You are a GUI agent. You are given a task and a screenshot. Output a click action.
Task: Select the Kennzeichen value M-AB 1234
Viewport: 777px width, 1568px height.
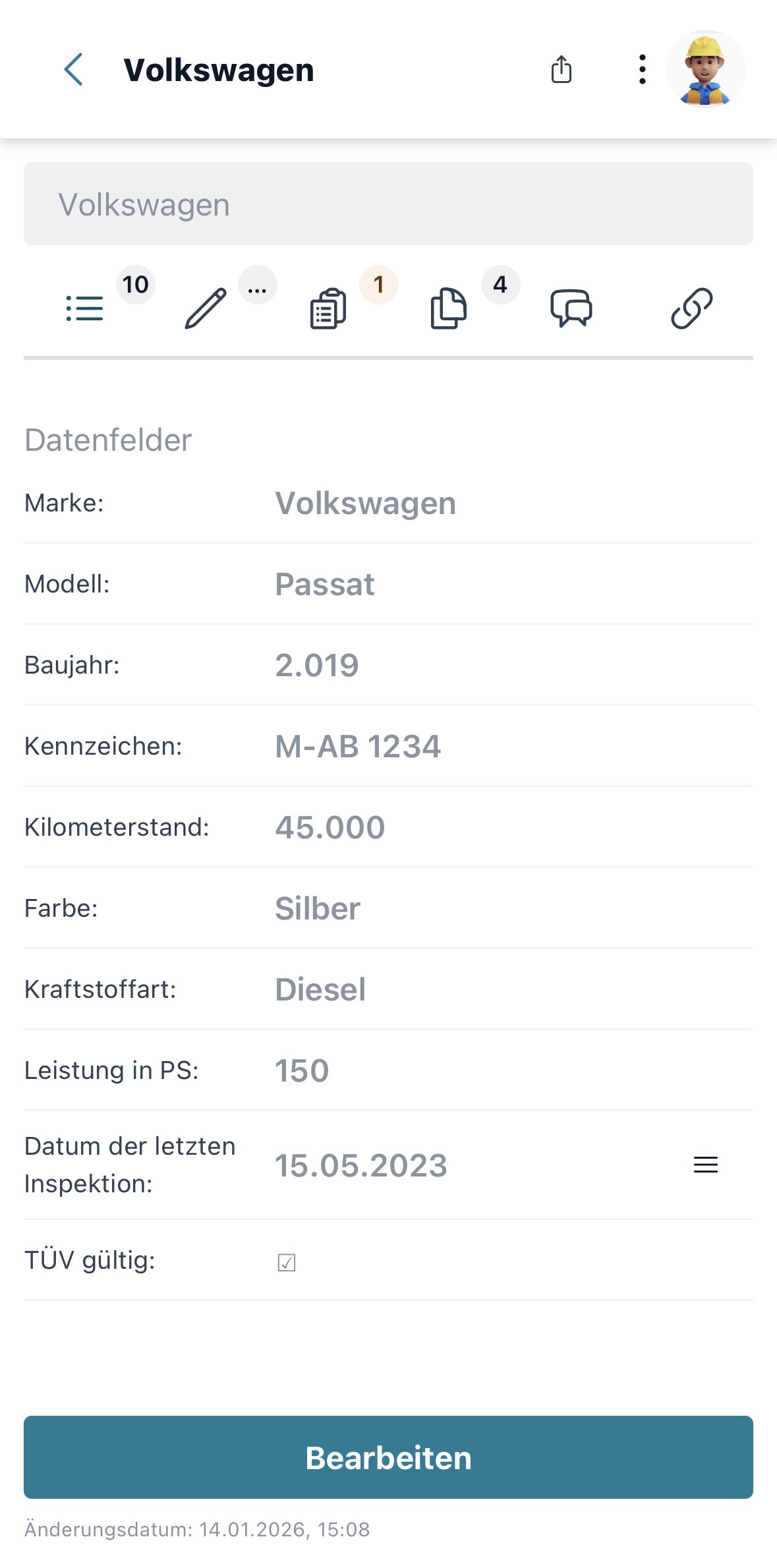point(358,746)
